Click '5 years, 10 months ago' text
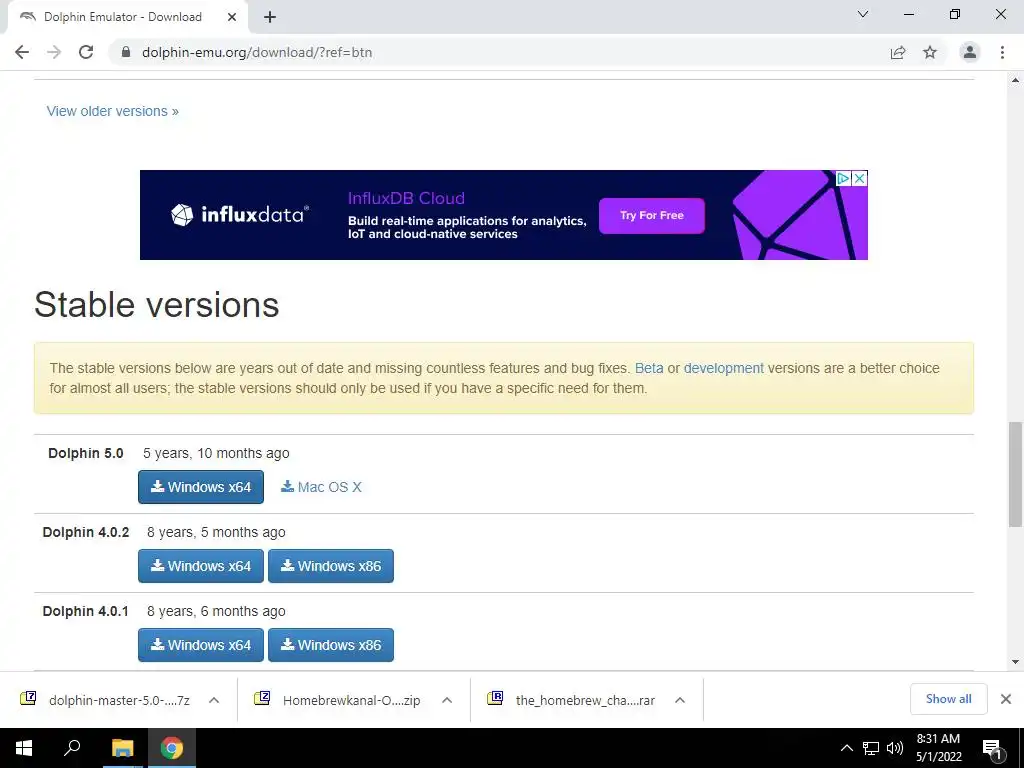Image resolution: width=1024 pixels, height=768 pixels. pos(216,453)
